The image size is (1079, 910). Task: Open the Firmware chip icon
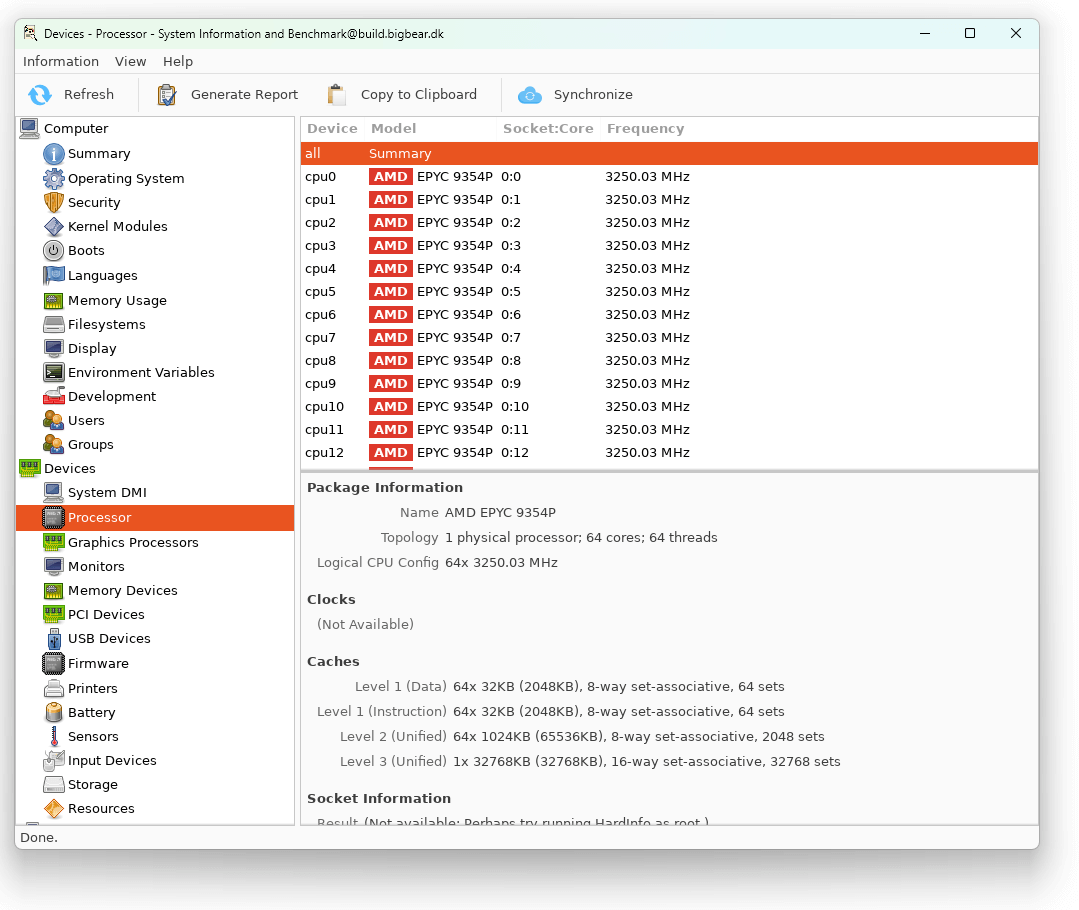click(x=54, y=664)
